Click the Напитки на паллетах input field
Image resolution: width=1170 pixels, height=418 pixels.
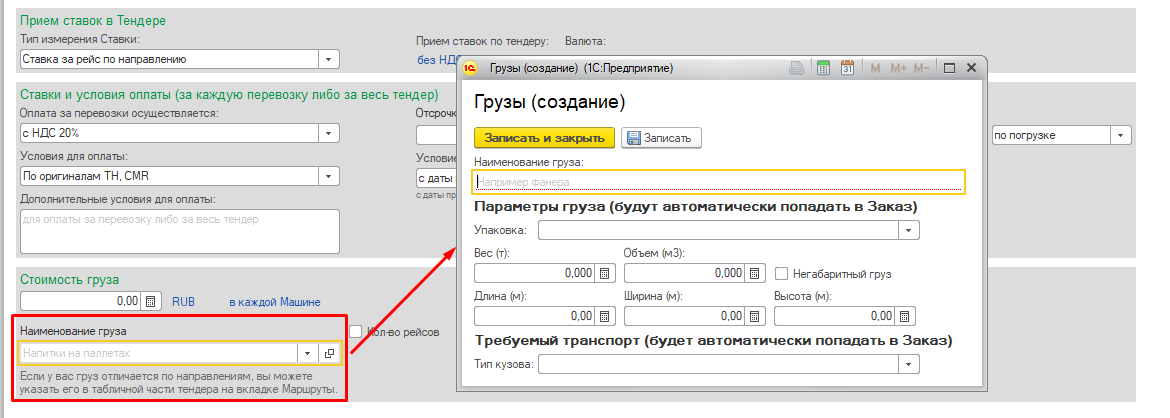pos(158,353)
